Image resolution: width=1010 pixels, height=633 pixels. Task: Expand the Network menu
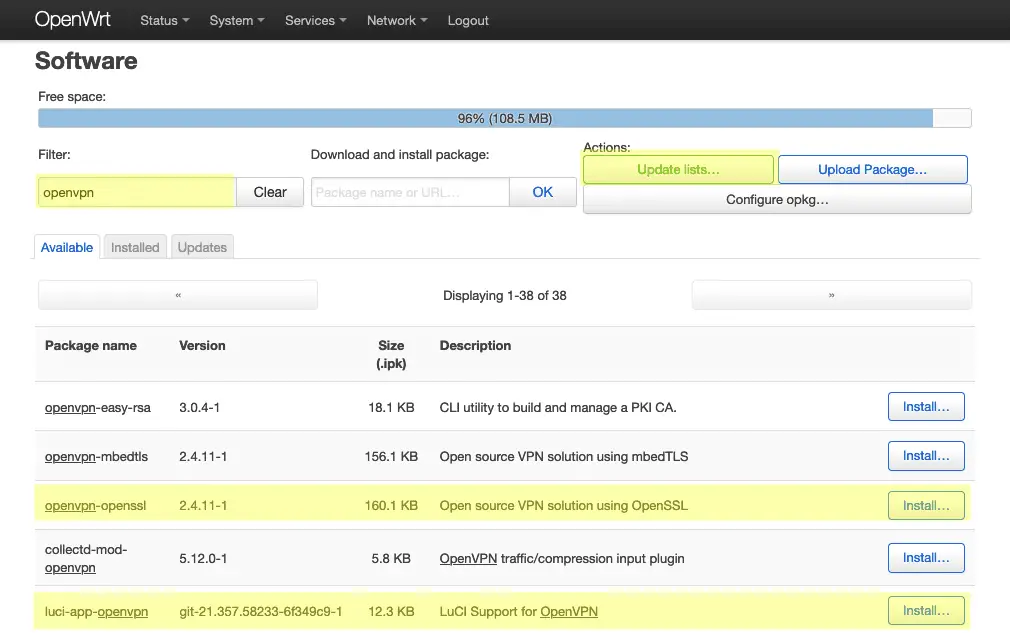(397, 21)
